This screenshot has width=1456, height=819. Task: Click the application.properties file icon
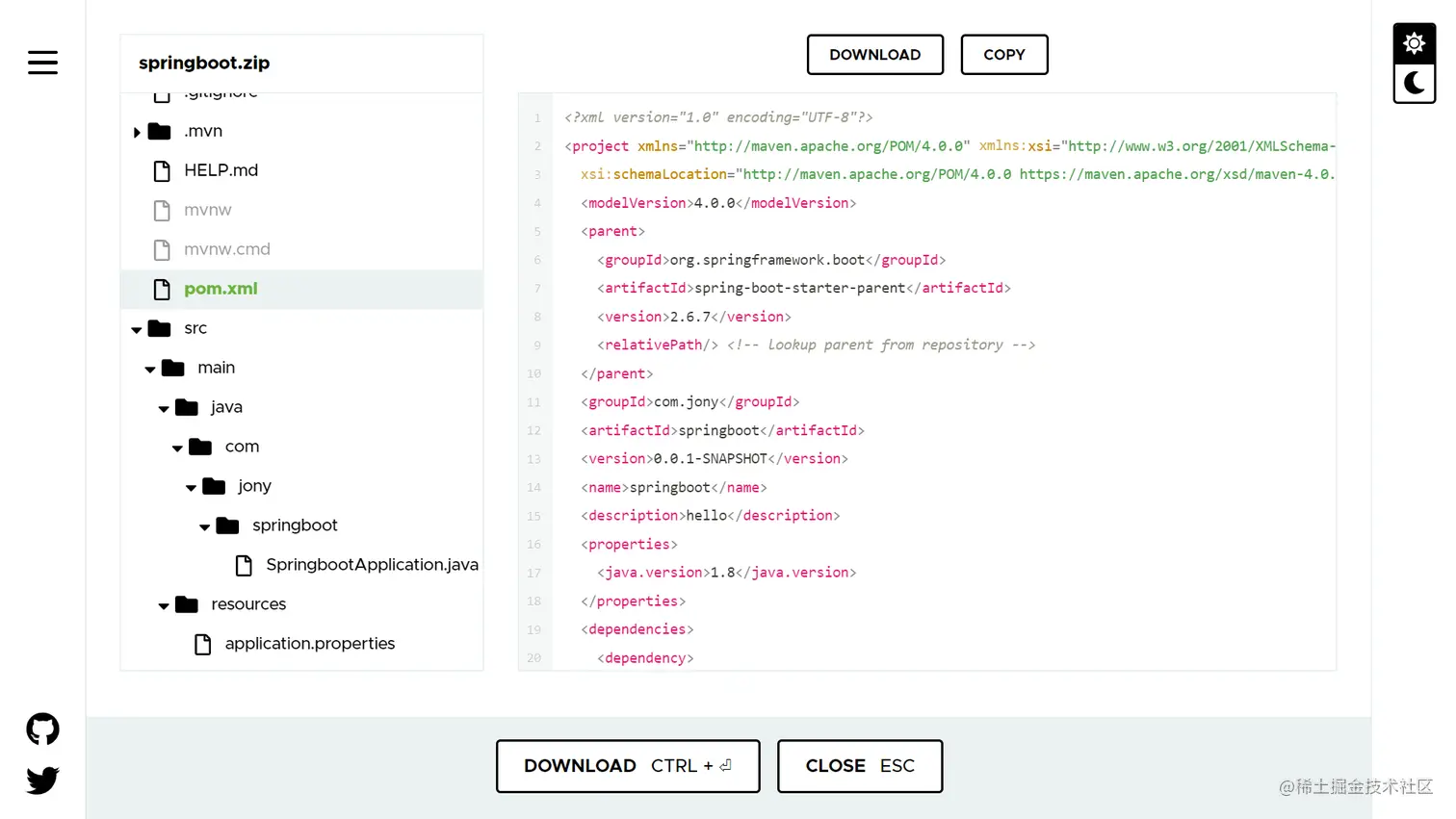click(202, 645)
